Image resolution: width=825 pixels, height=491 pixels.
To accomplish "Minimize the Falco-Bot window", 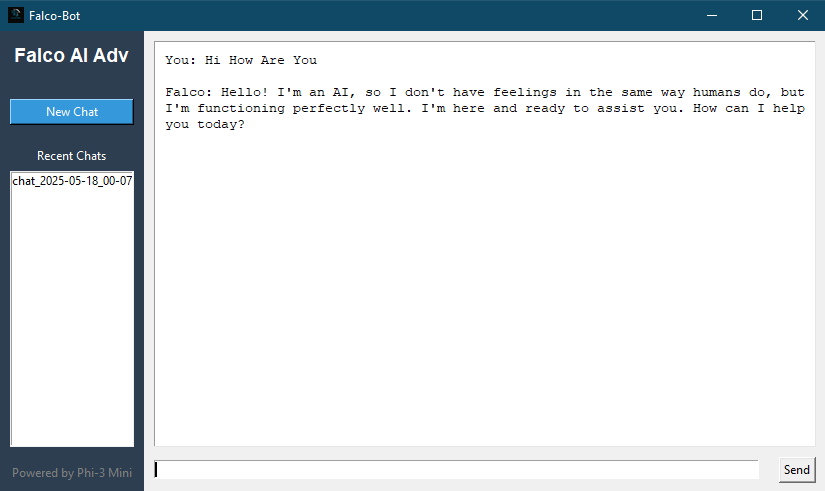I will (x=711, y=15).
